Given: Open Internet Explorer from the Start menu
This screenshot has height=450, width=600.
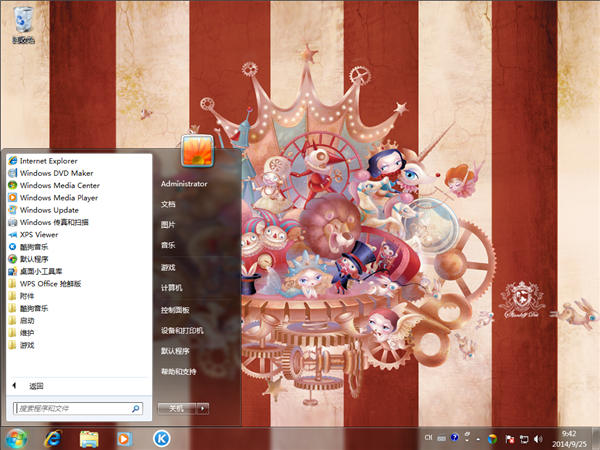Looking at the screenshot, I should pos(48,160).
